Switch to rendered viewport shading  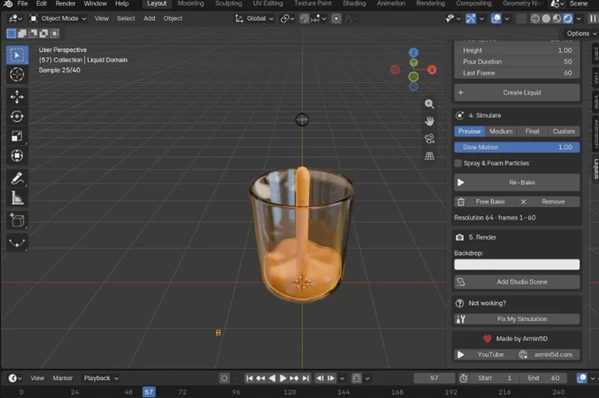tap(568, 18)
